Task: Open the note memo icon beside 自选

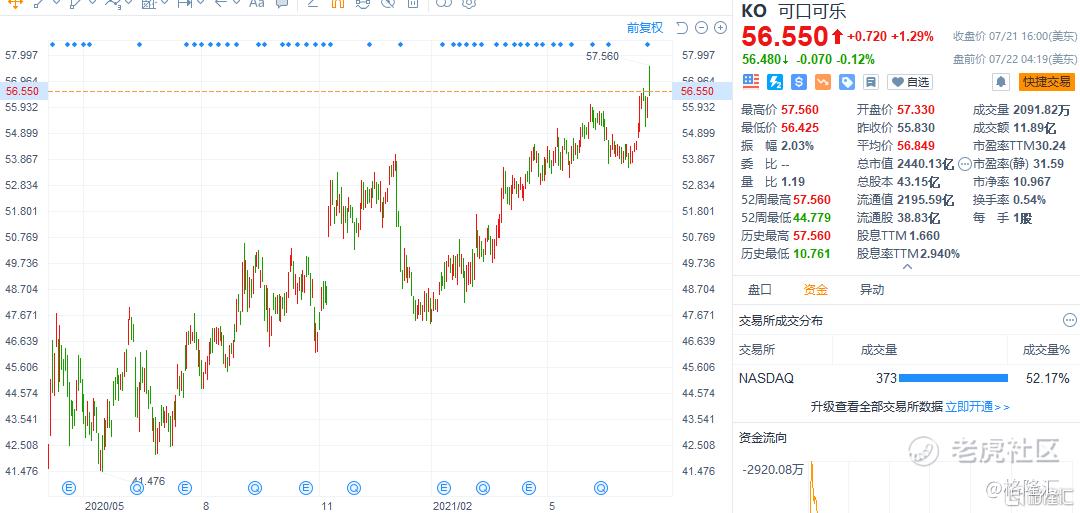Action: pos(871,82)
